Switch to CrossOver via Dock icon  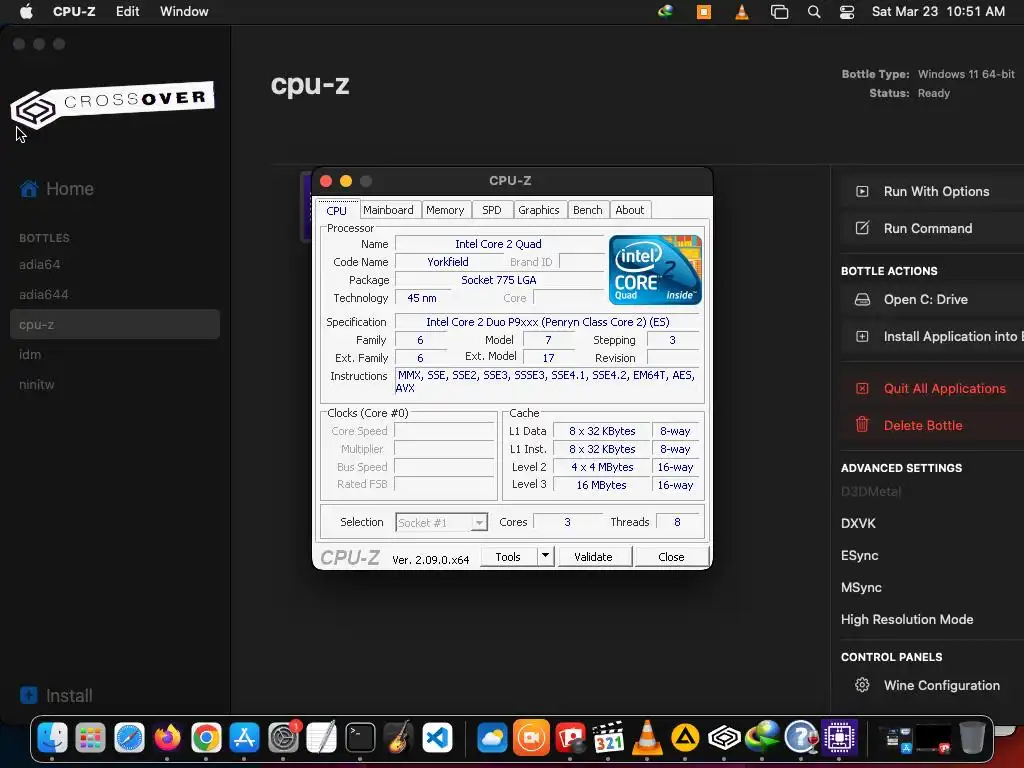click(x=724, y=738)
